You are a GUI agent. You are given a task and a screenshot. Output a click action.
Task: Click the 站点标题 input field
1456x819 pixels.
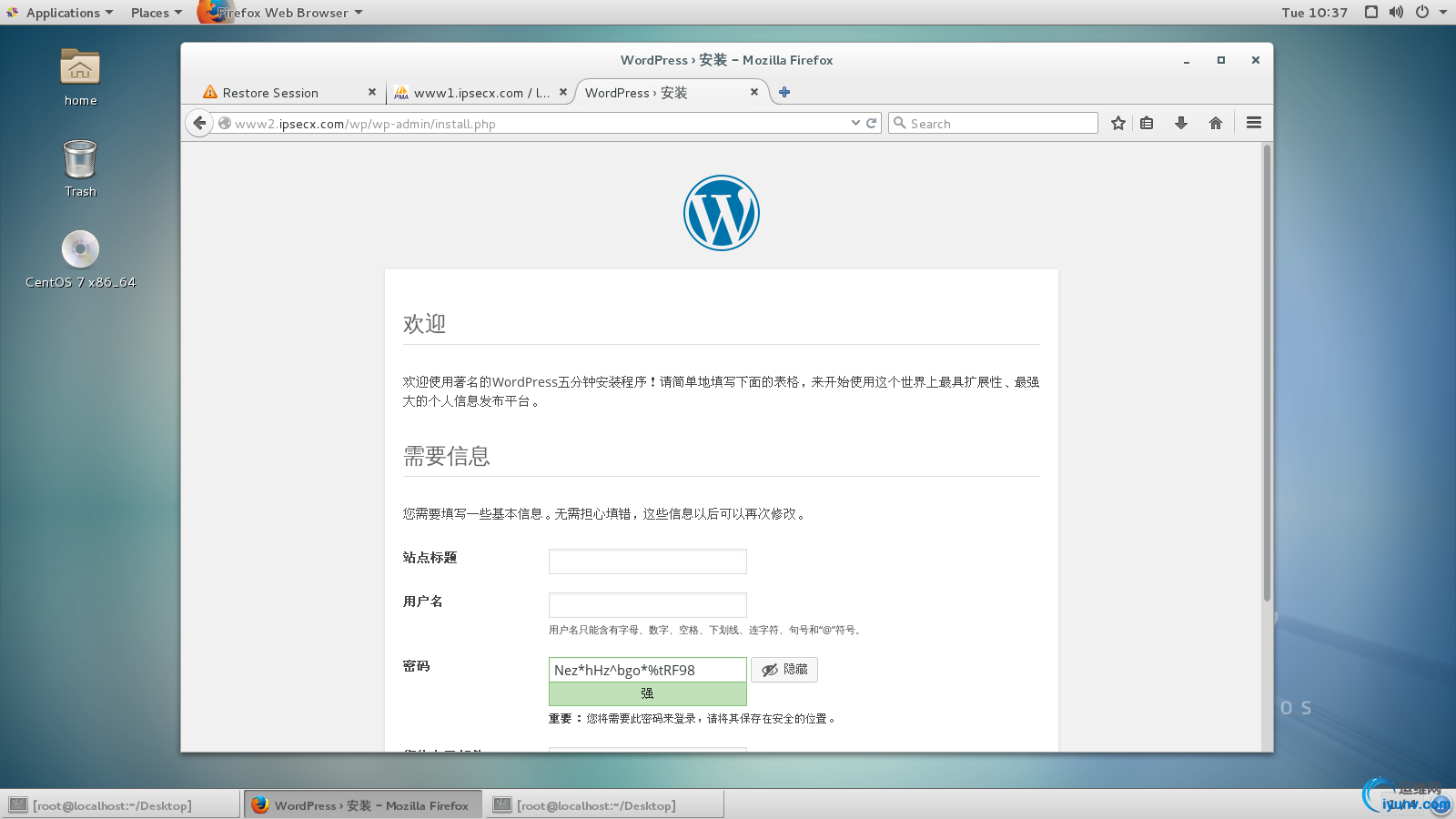tap(648, 561)
